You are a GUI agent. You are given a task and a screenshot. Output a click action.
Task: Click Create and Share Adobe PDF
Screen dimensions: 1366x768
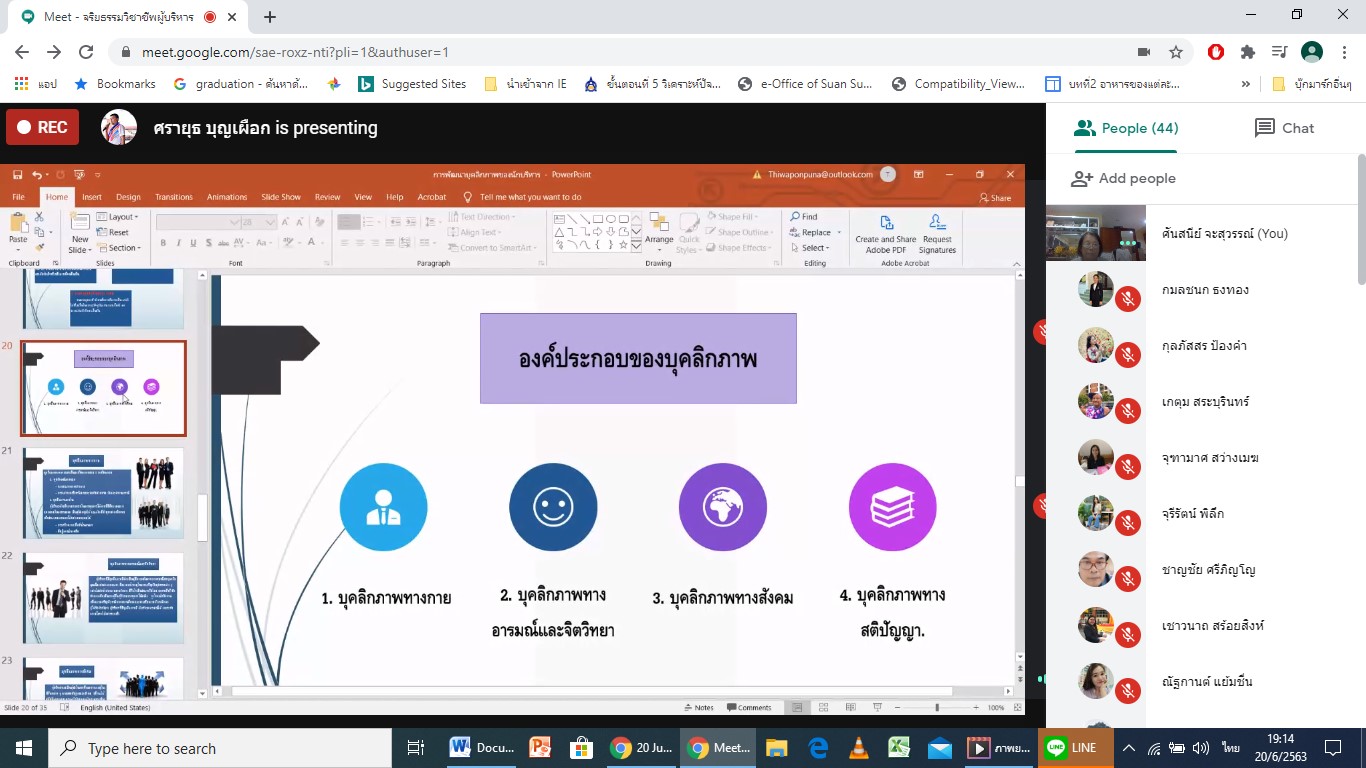click(x=886, y=233)
